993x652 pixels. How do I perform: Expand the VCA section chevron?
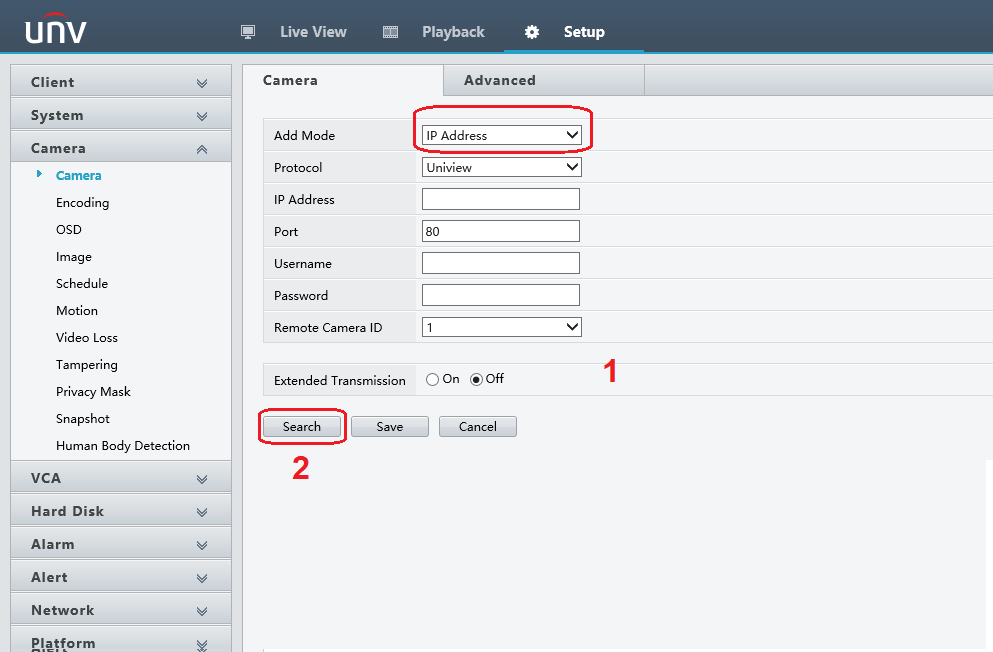[202, 479]
